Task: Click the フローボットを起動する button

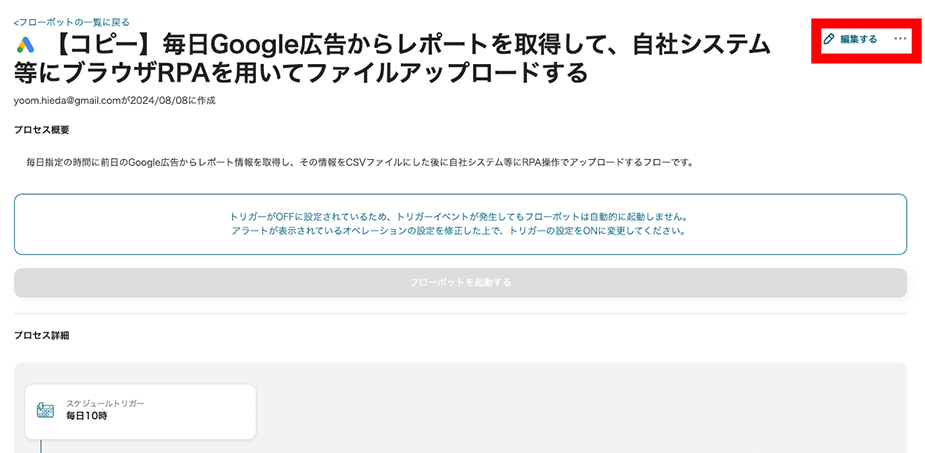Action: (460, 283)
